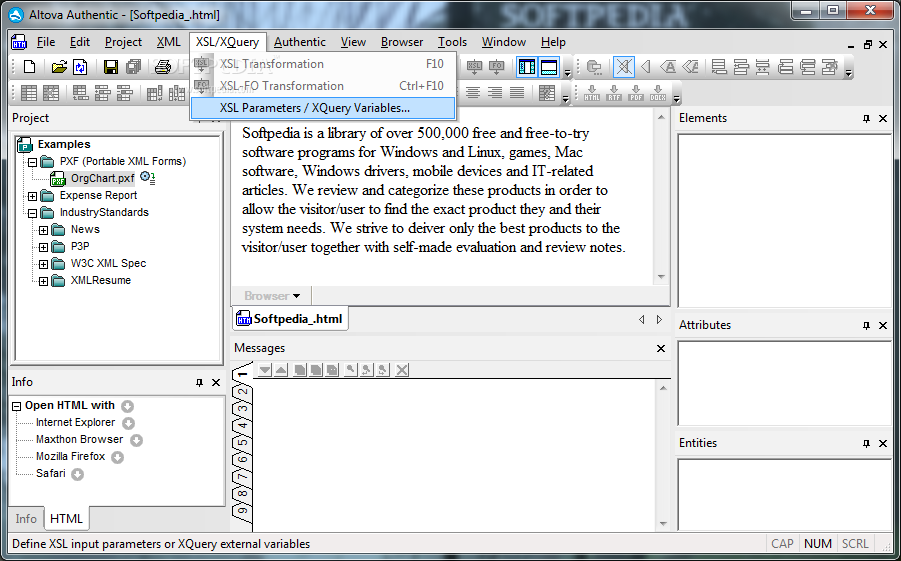This screenshot has width=901, height=561.
Task: Click the XSL-FO transformation toolbar icon
Action: [496, 67]
